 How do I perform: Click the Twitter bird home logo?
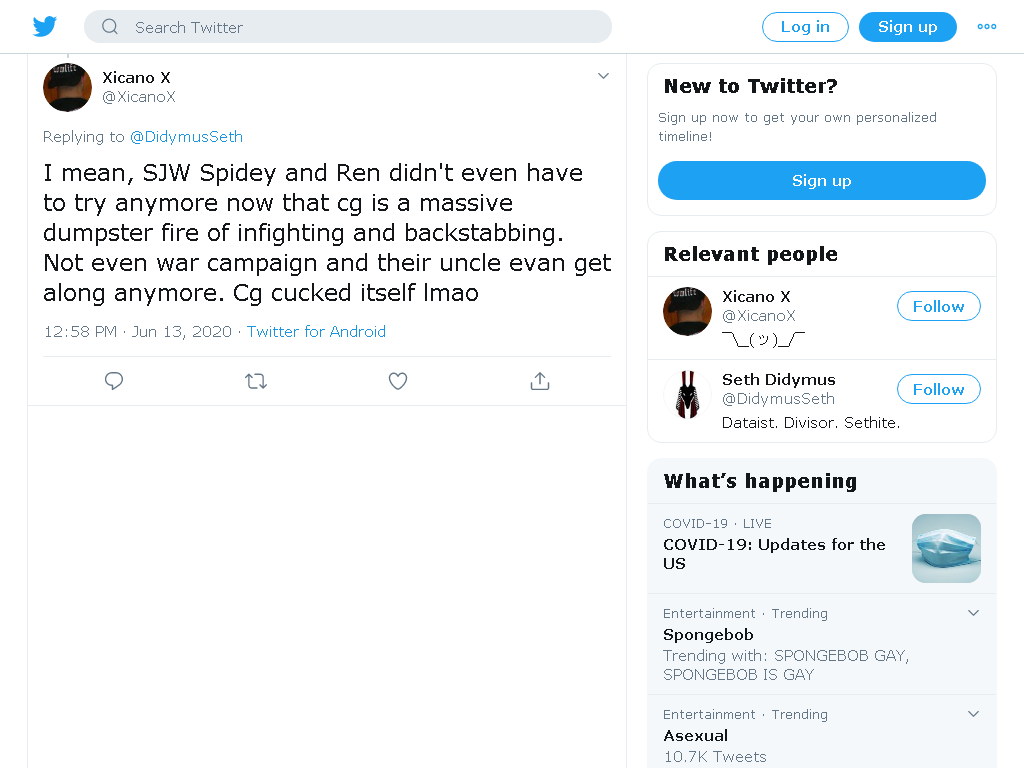(x=44, y=27)
